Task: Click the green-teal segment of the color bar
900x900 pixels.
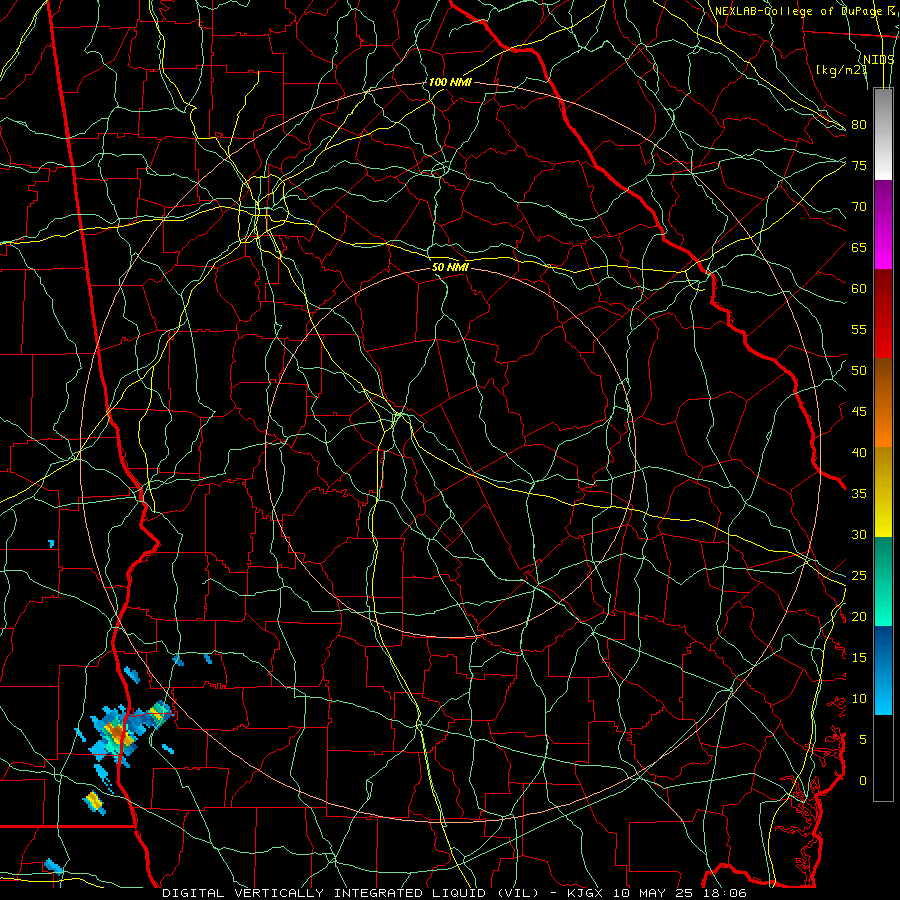Action: tap(883, 581)
